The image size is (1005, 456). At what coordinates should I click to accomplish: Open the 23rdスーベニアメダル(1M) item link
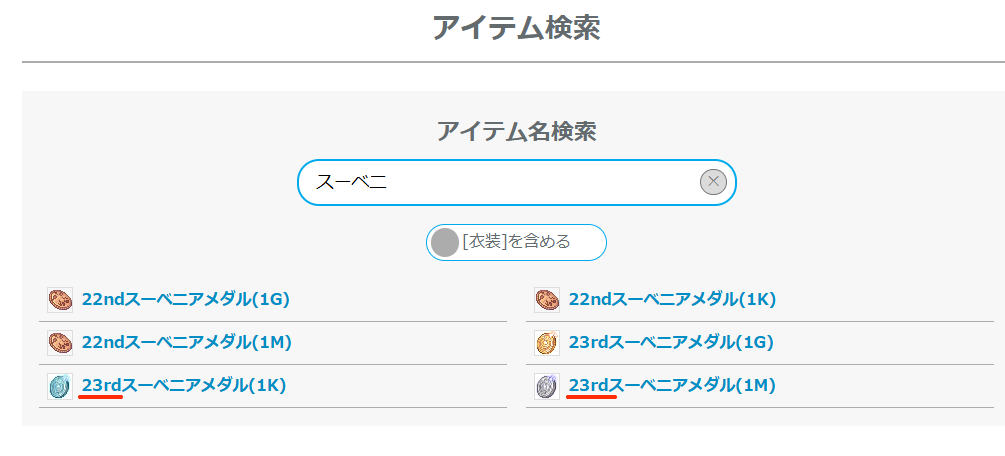[x=672, y=386]
